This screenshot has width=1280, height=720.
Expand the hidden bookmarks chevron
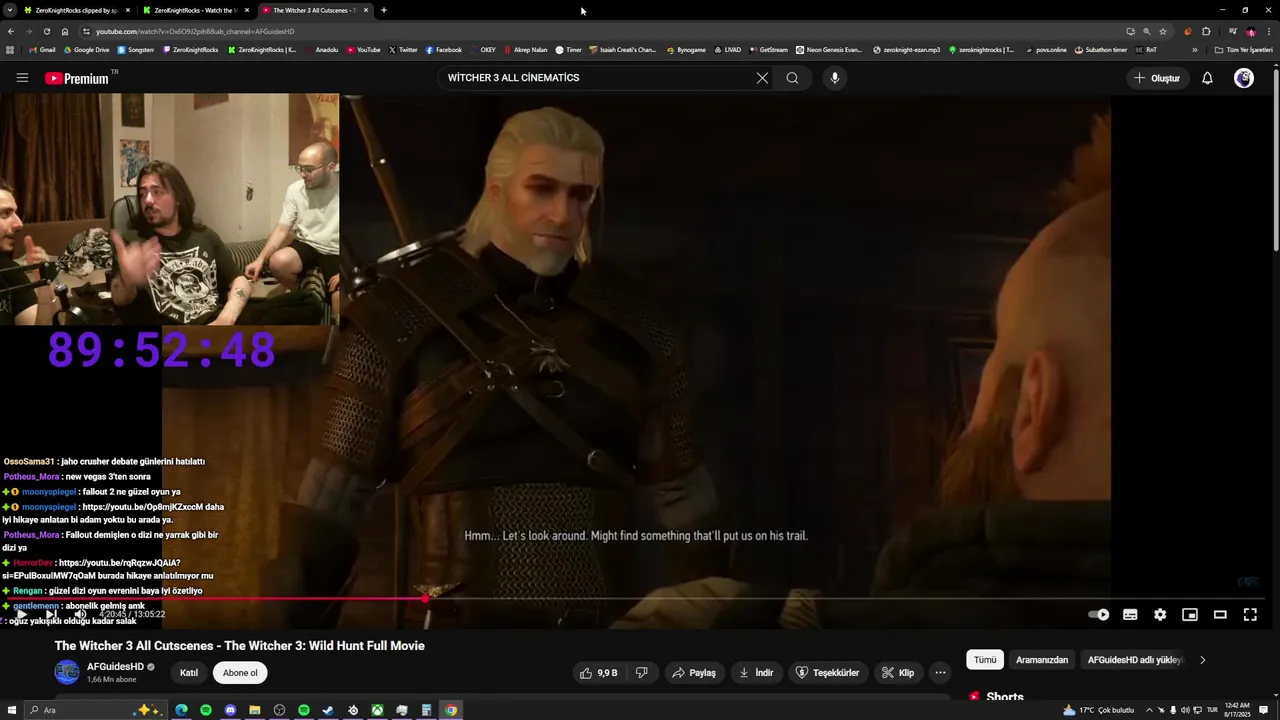(x=1194, y=49)
